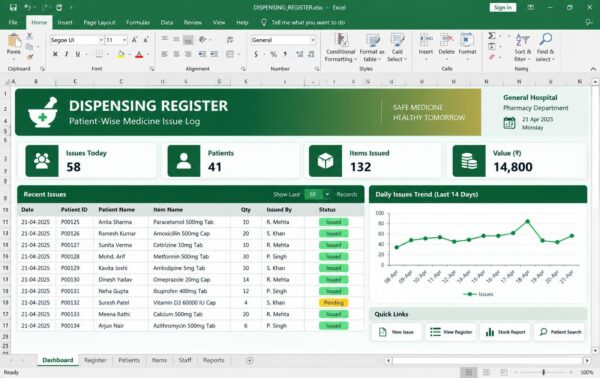Screen dimensions: 600x378
Task: Toggle Italic formatting in Font group
Action: pos(67,54)
